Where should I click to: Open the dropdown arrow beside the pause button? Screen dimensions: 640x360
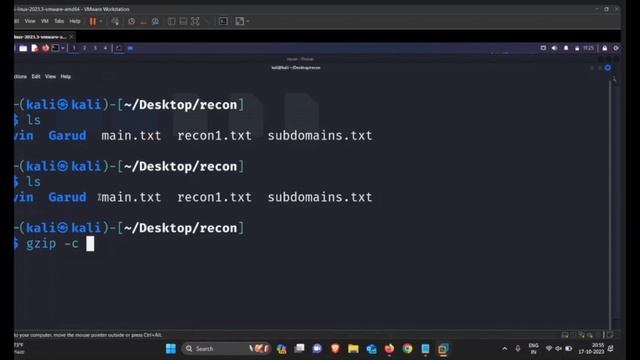(101, 21)
